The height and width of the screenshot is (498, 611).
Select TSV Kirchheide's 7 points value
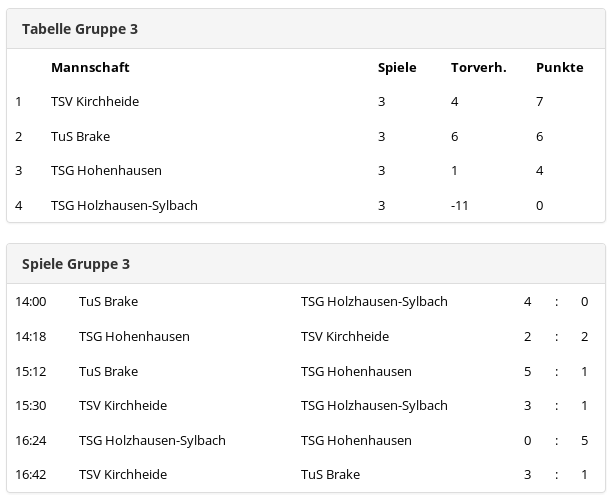tap(540, 102)
